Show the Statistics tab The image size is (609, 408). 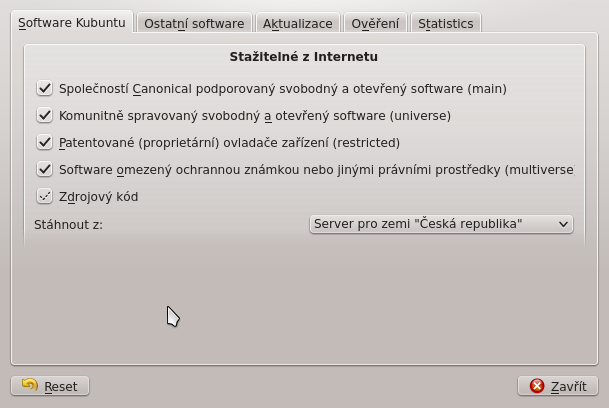point(446,23)
